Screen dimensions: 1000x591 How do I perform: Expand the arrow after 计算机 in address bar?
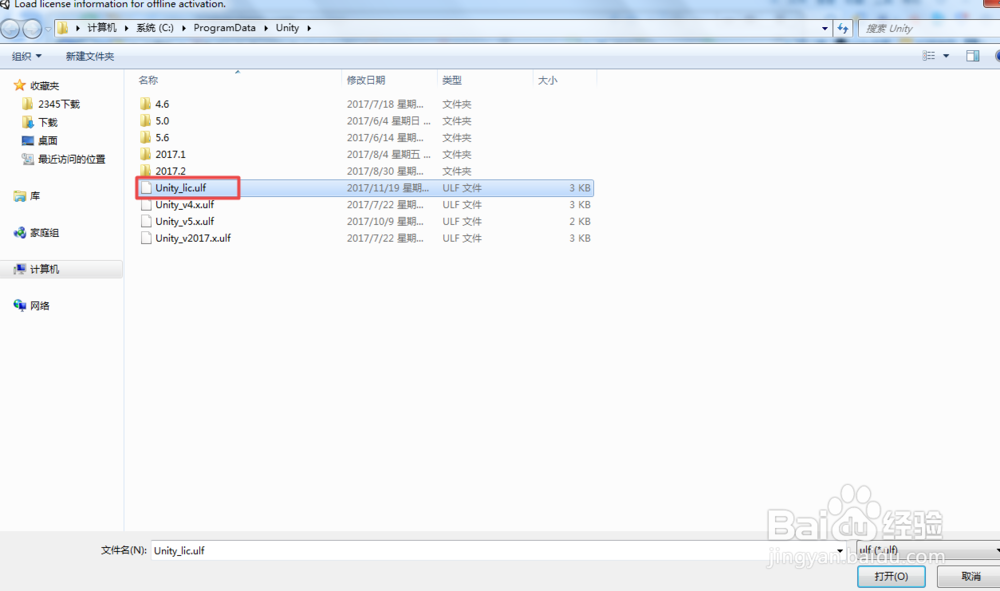[x=126, y=28]
